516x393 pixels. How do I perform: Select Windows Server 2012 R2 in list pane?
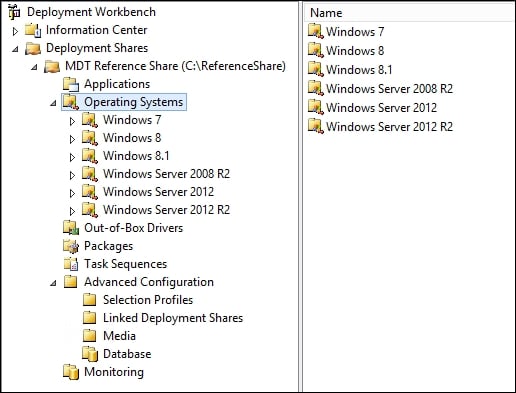click(x=389, y=127)
